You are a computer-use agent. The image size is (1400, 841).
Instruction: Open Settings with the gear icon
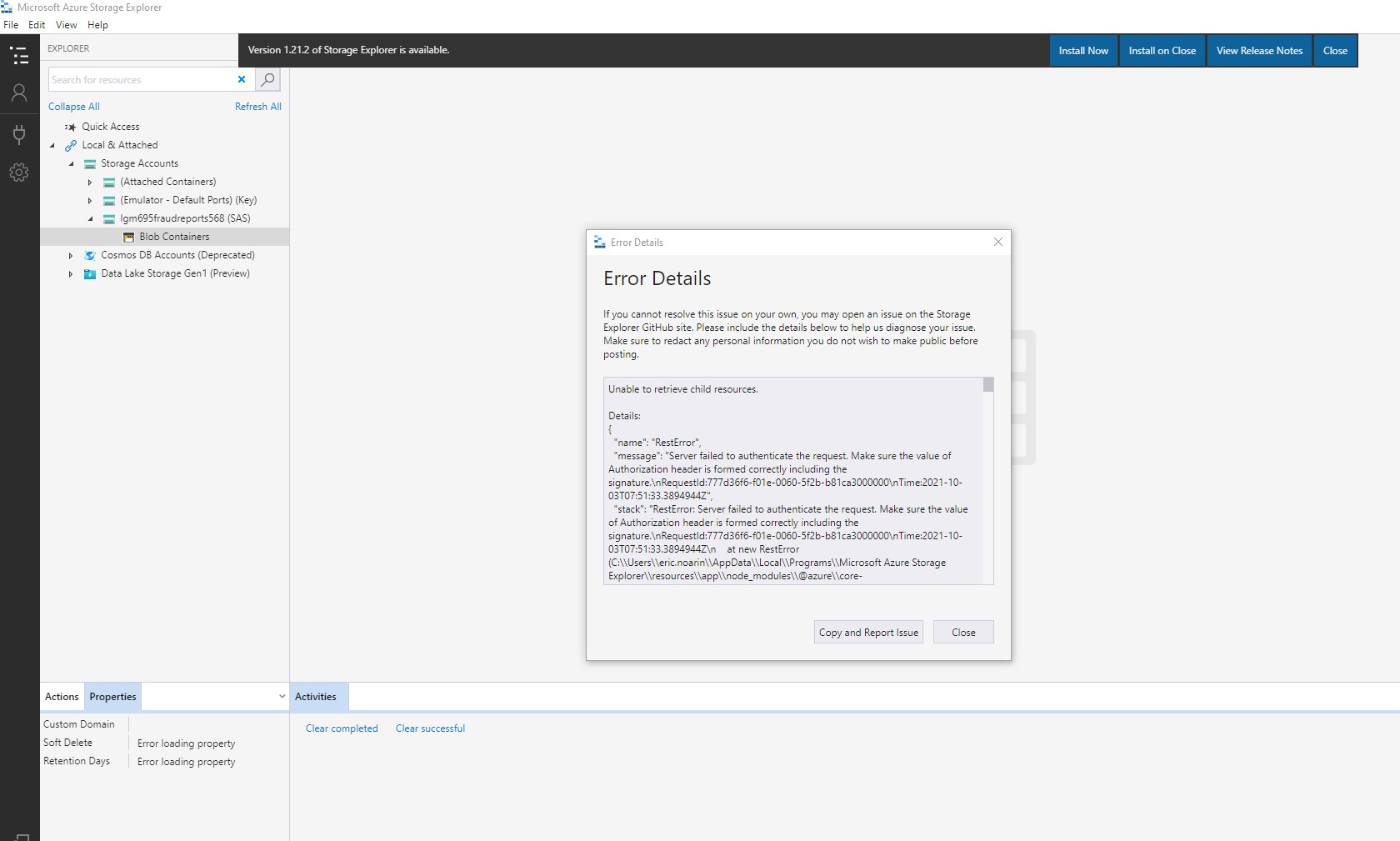tap(18, 173)
